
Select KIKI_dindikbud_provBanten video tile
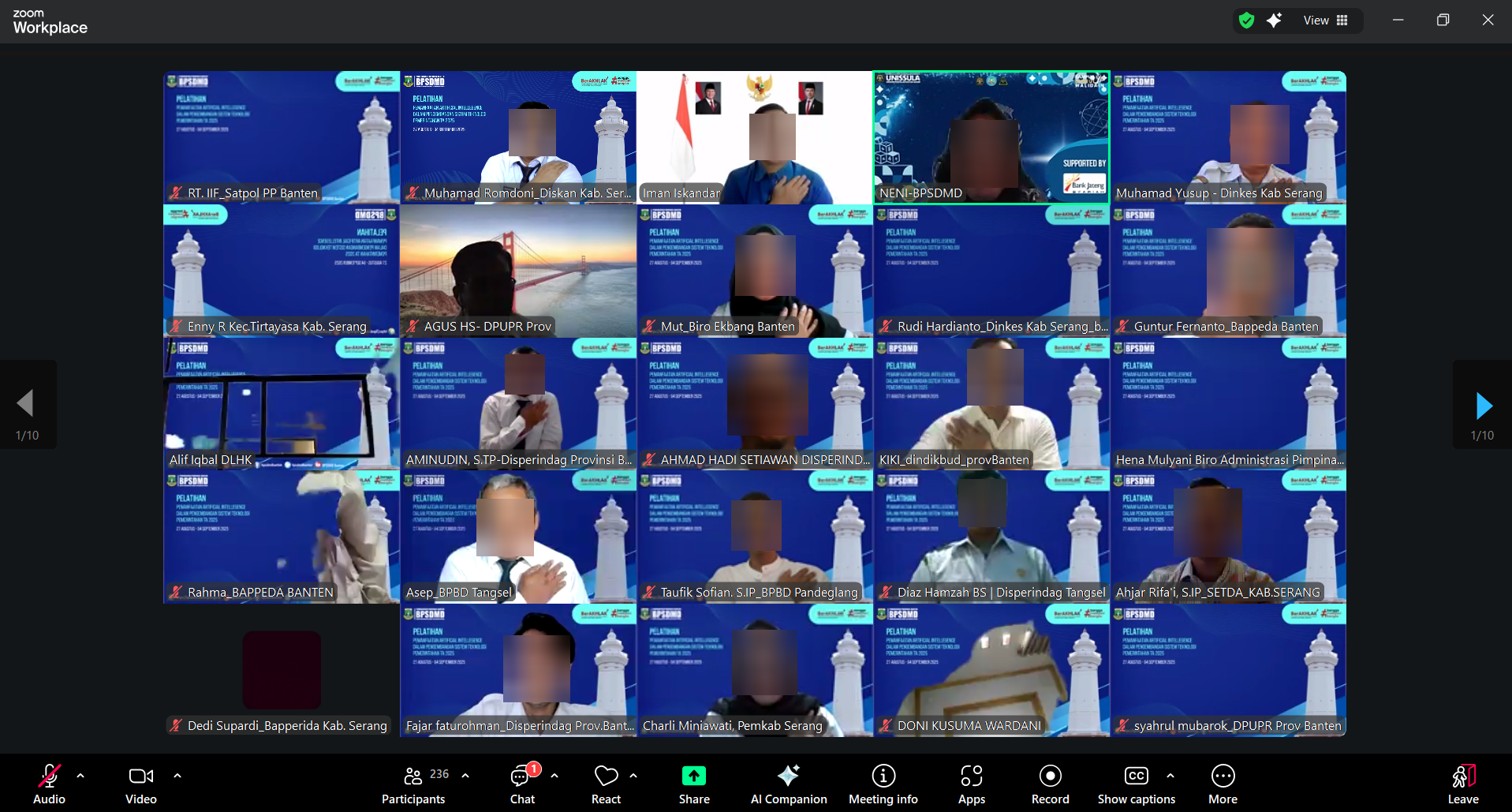click(x=991, y=404)
